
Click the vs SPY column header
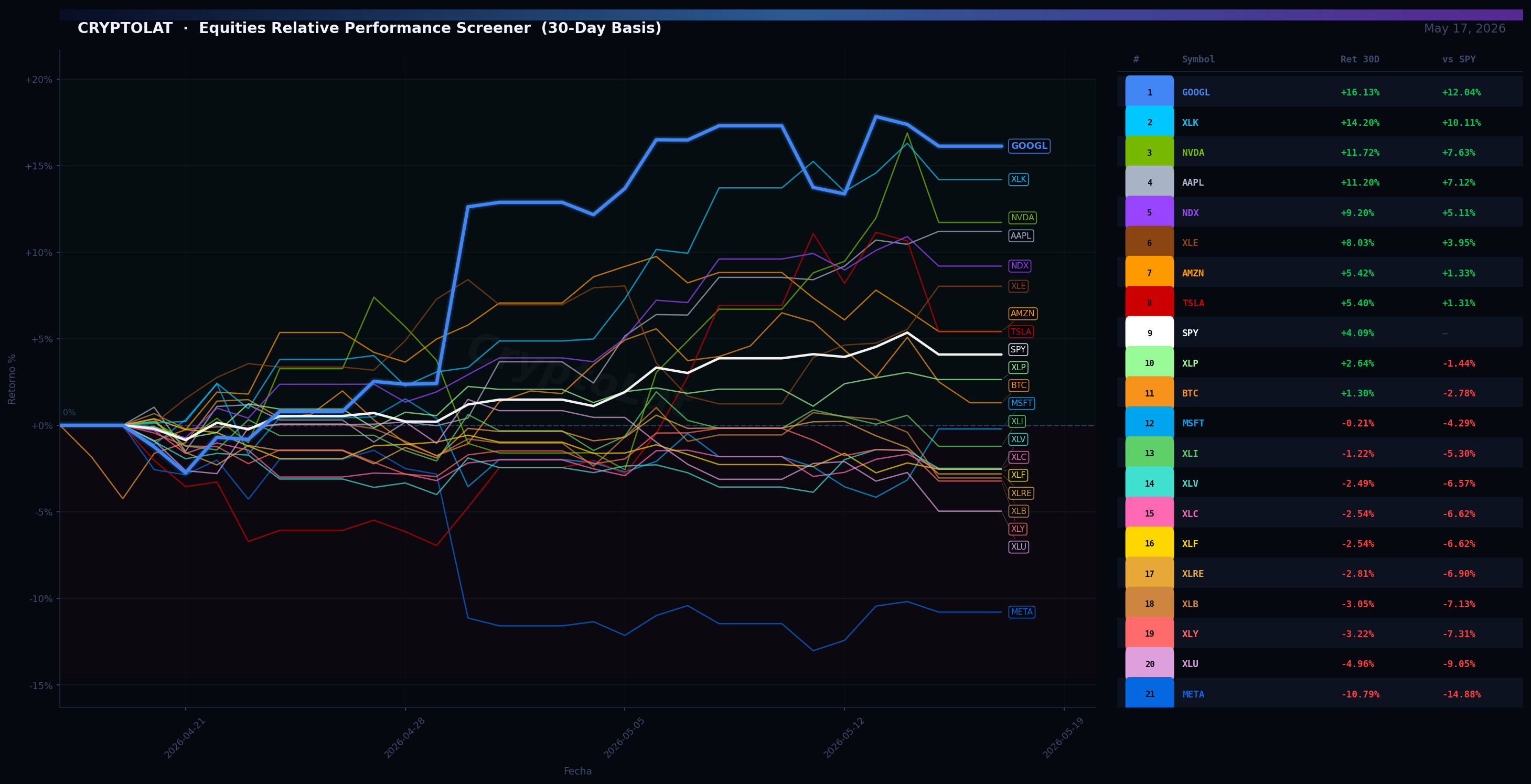[x=1459, y=59]
